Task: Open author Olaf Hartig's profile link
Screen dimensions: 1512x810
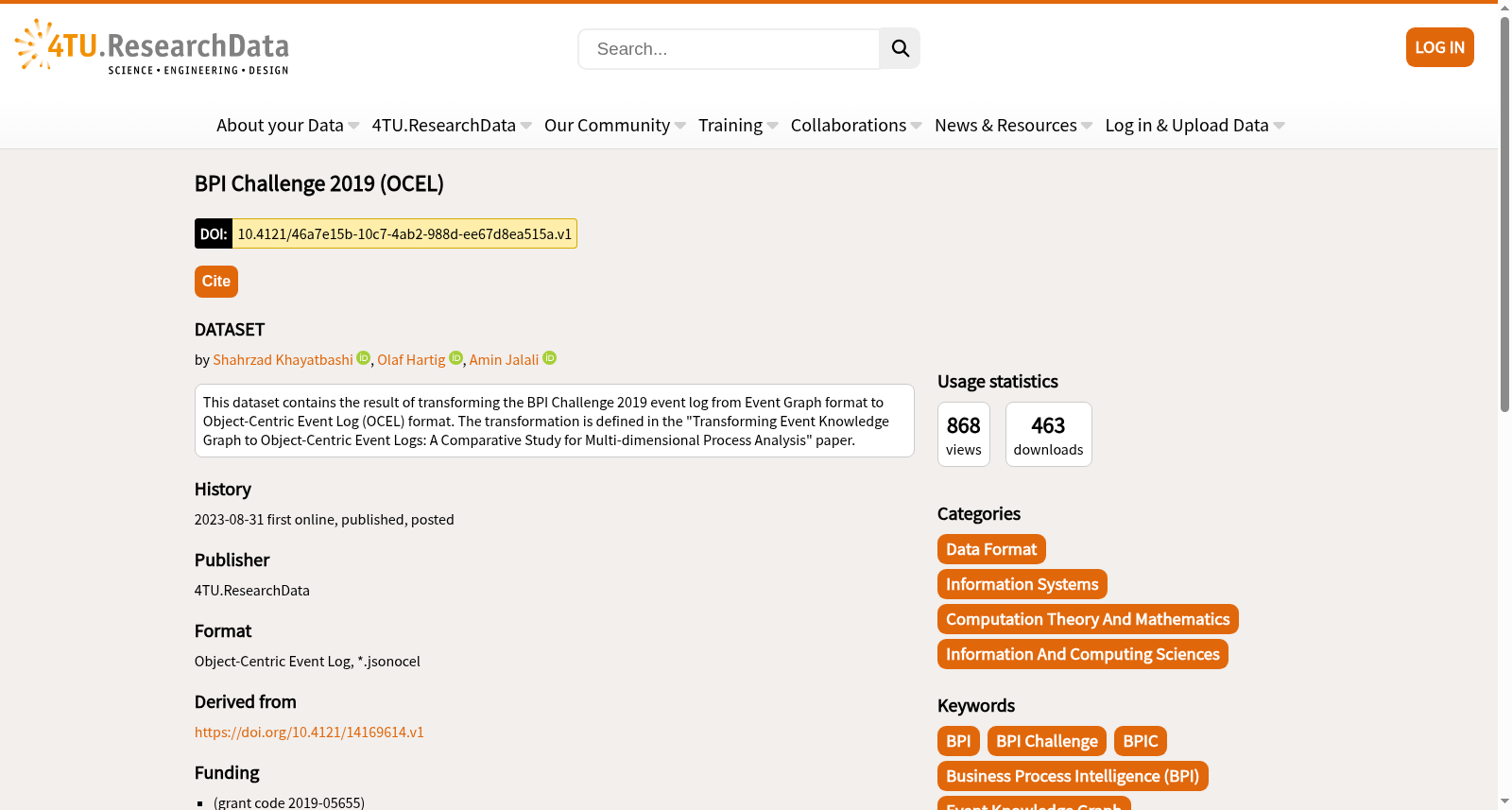Action: point(411,360)
